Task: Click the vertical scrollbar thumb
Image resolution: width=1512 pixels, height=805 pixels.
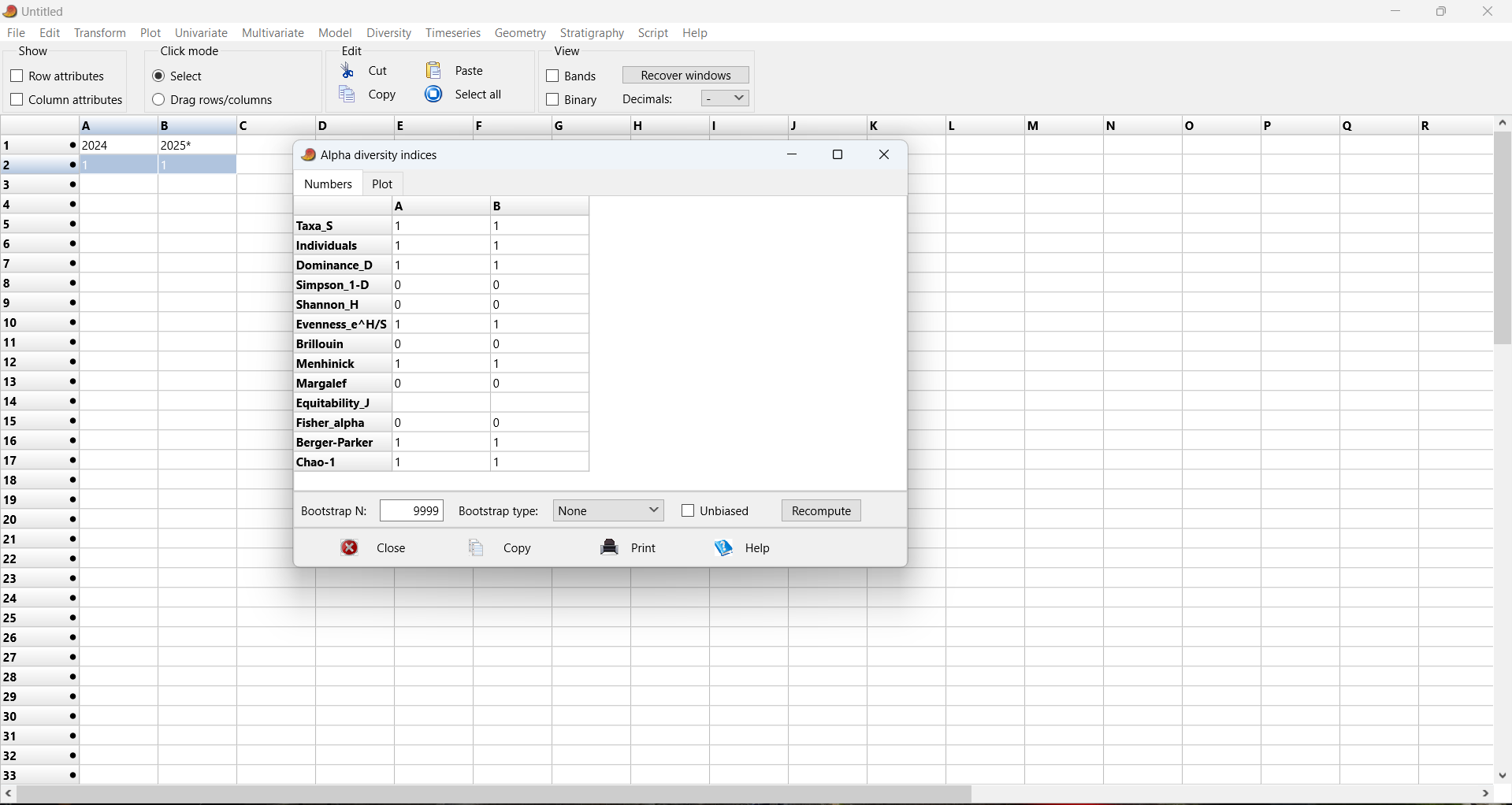Action: pos(1503,239)
